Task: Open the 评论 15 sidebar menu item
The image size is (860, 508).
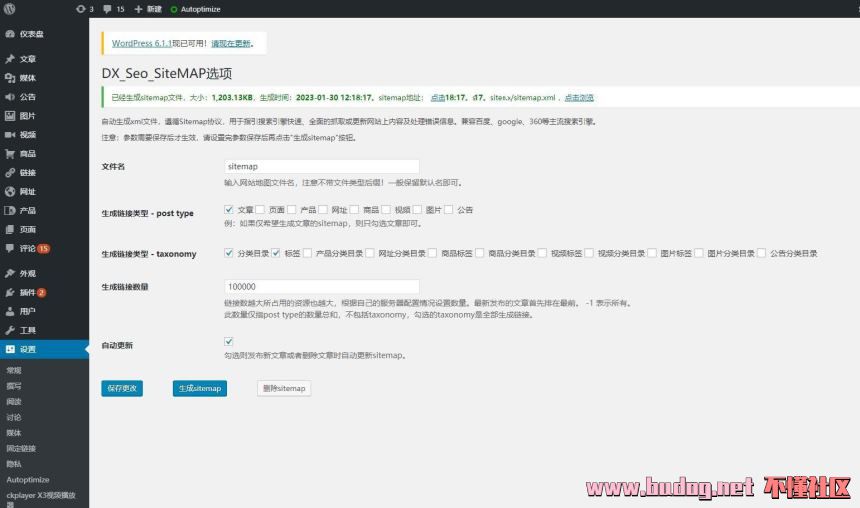Action: click(44, 249)
